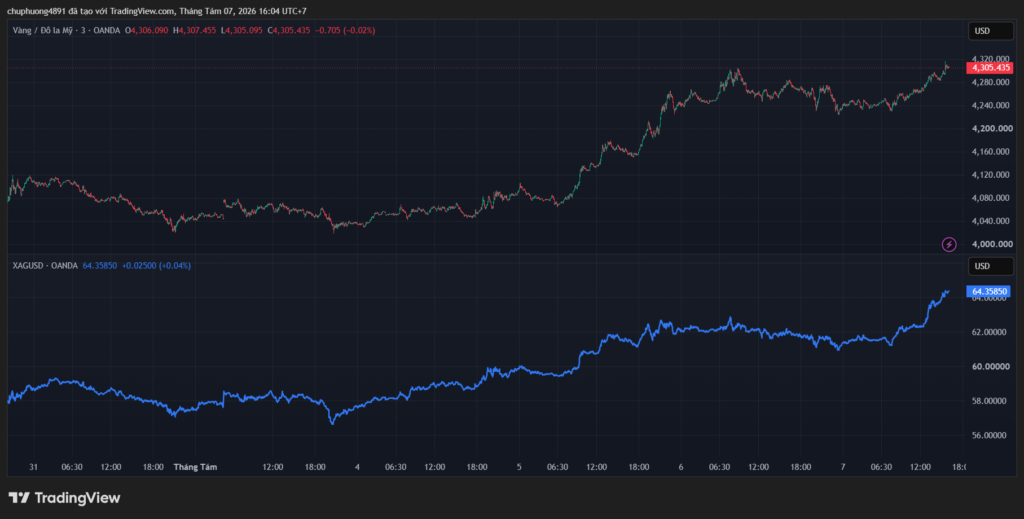Click the Tháng Tám label on time axis
The width and height of the screenshot is (1024, 519).
pos(195,467)
